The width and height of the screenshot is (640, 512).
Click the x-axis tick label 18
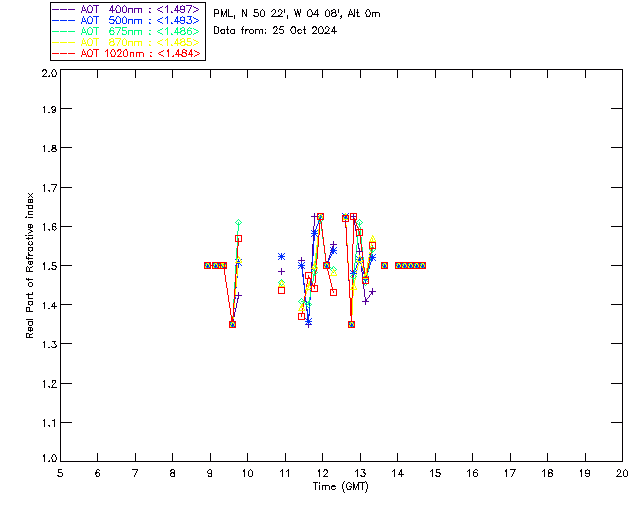click(x=547, y=473)
